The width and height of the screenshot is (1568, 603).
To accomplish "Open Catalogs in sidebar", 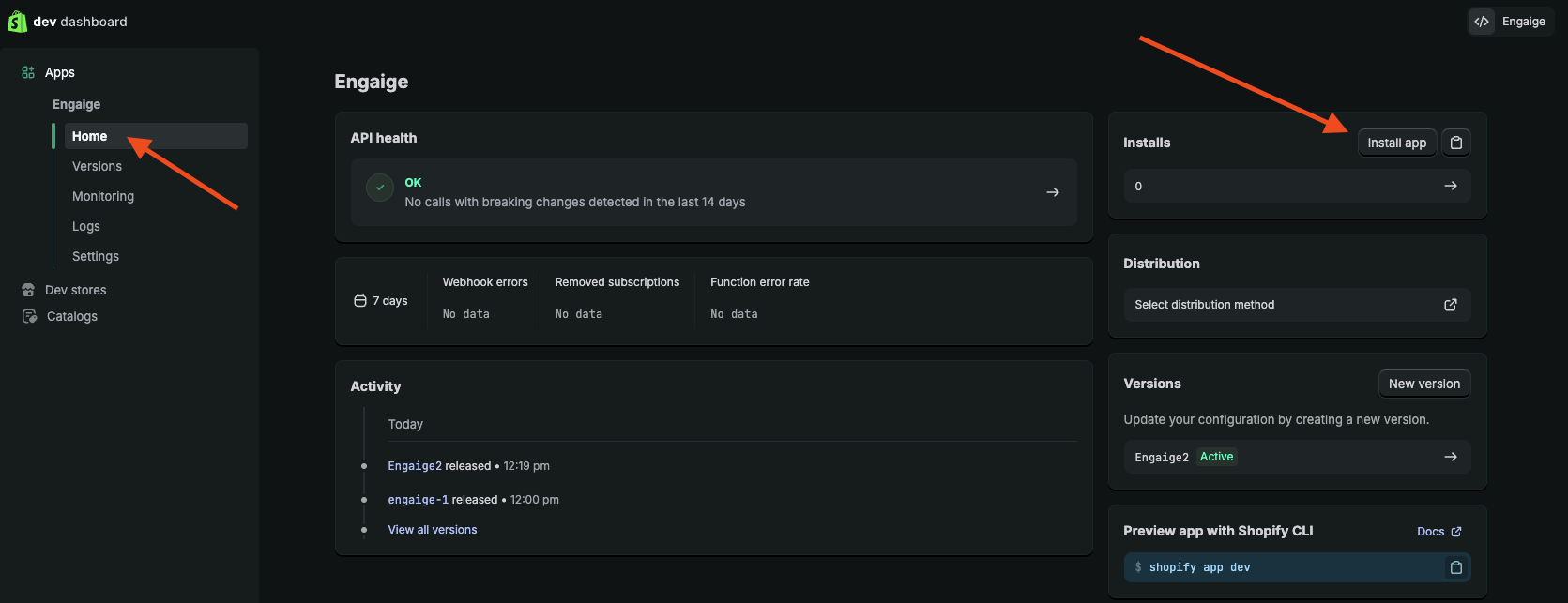I will coord(72,316).
